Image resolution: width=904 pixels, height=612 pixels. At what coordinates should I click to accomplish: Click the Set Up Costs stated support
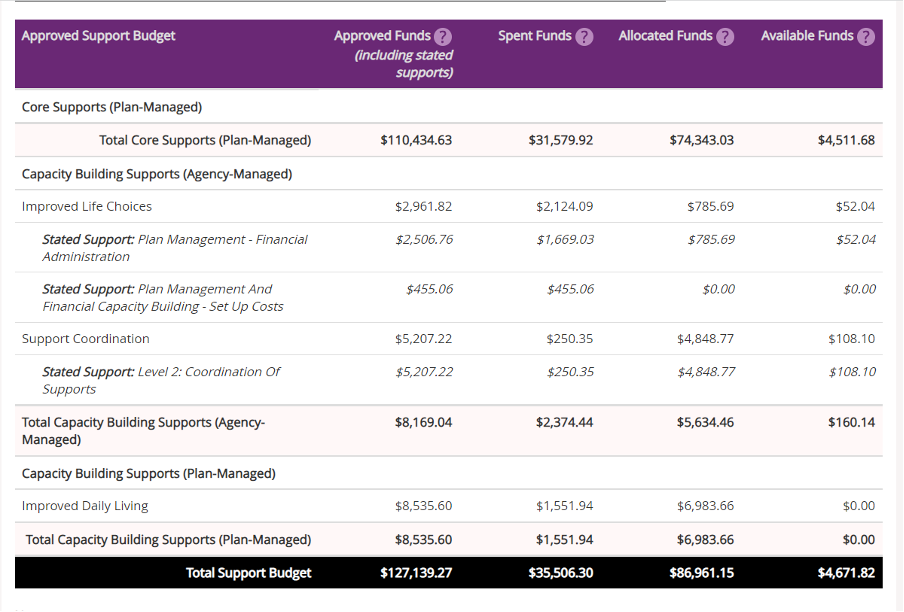pyautogui.click(x=162, y=297)
